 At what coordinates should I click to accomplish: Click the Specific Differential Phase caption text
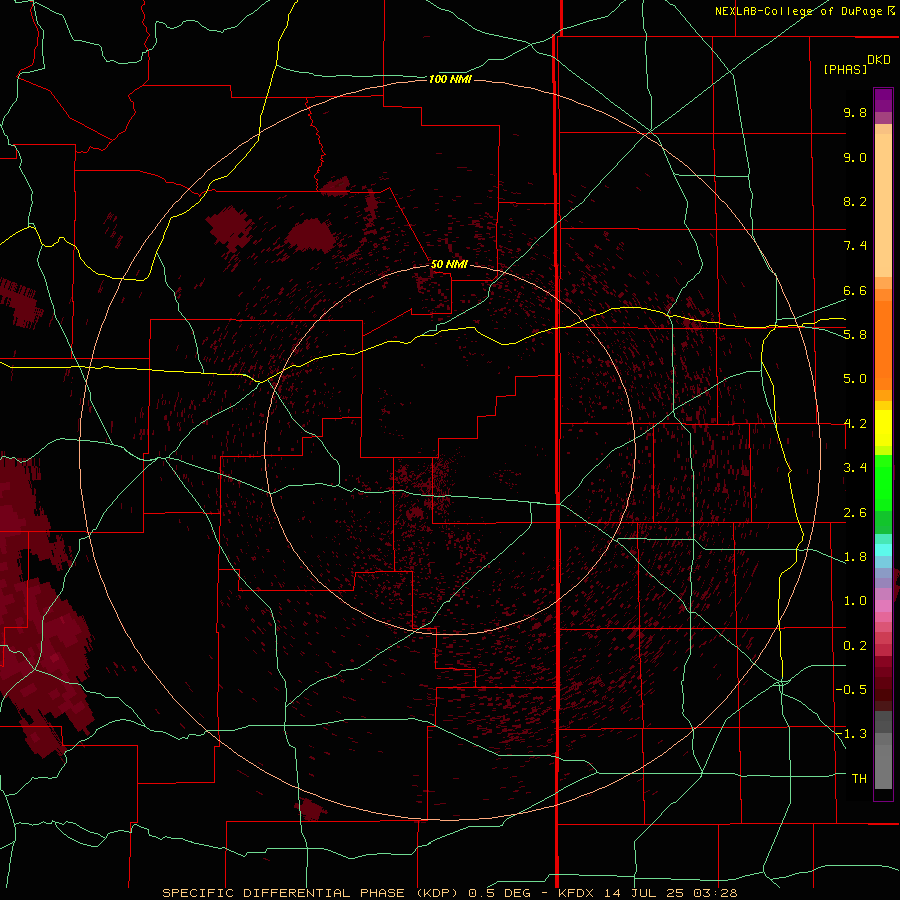(x=312, y=893)
